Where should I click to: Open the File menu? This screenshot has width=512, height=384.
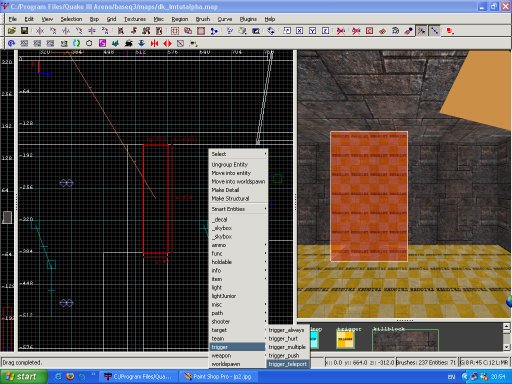13,19
